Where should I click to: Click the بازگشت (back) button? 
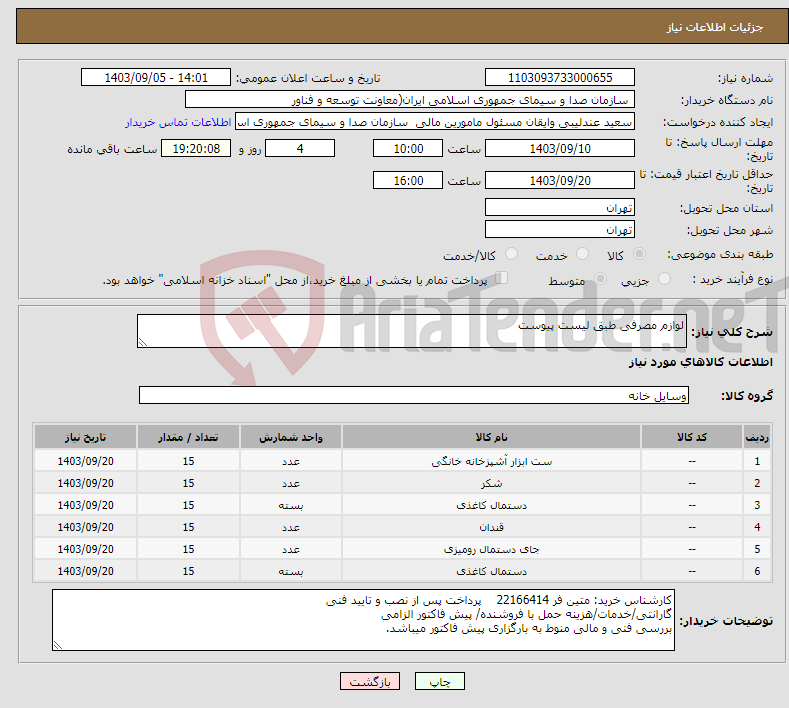coord(370,681)
